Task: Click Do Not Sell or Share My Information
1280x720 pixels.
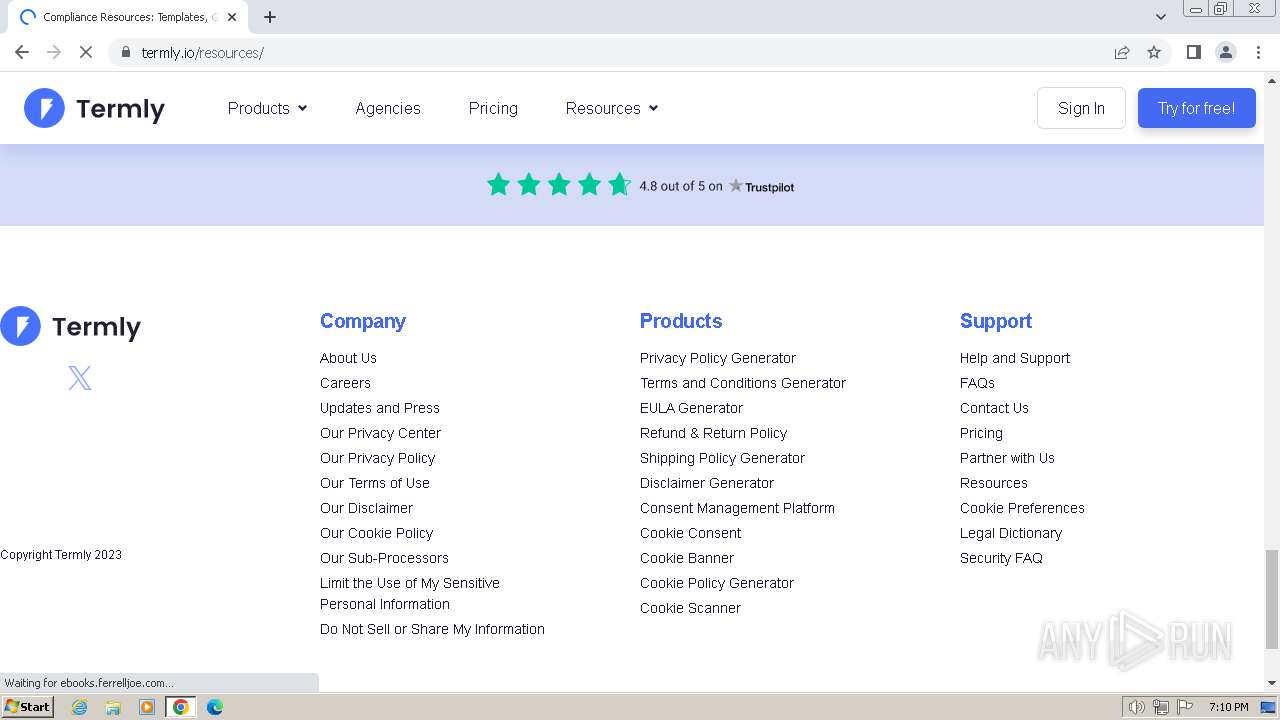Action: (x=432, y=629)
